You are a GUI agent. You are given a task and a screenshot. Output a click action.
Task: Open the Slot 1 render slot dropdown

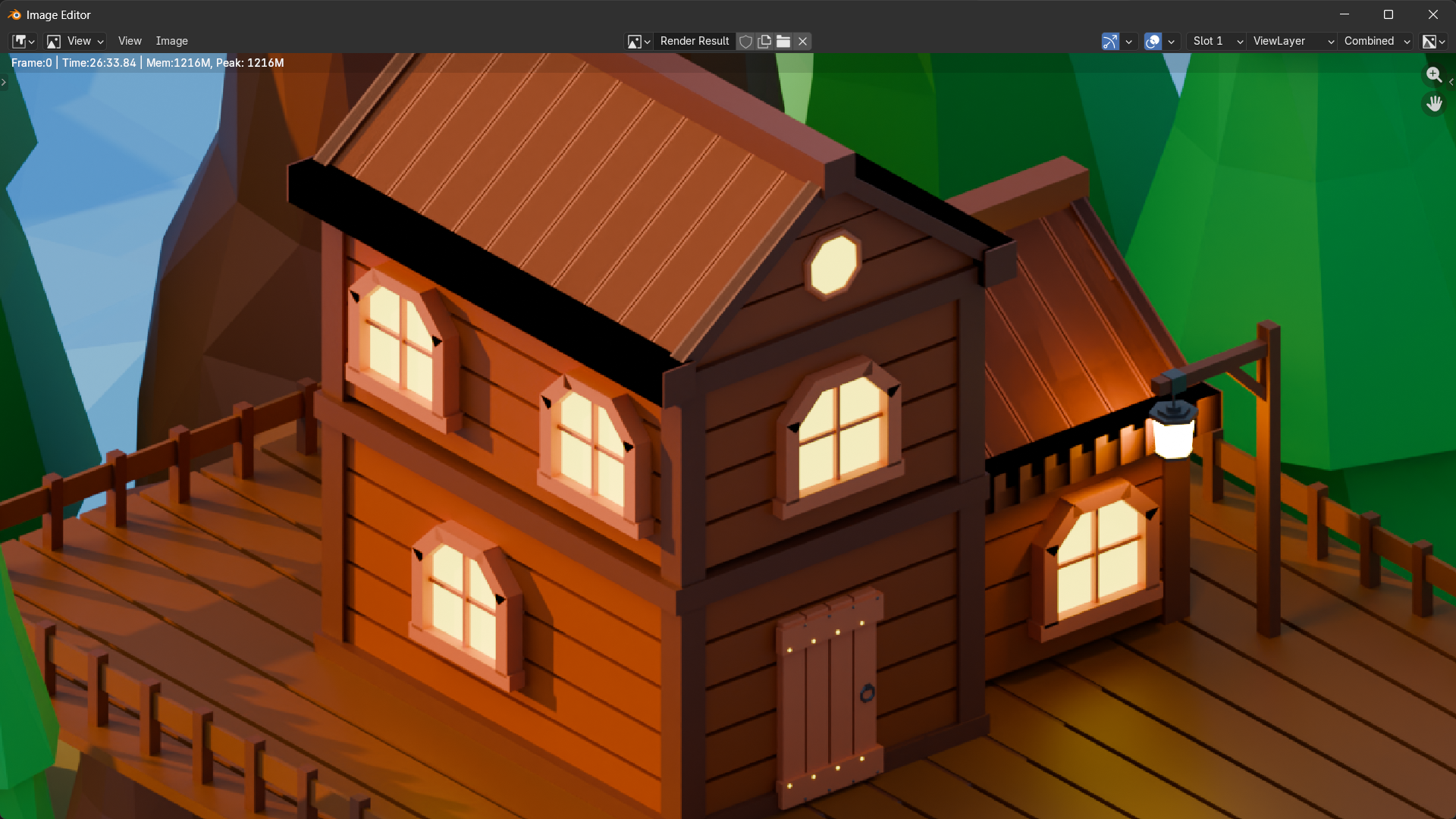(x=1217, y=41)
